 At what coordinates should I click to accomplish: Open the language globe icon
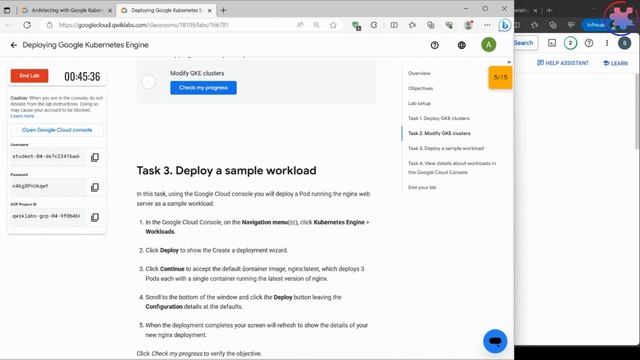[x=462, y=45]
